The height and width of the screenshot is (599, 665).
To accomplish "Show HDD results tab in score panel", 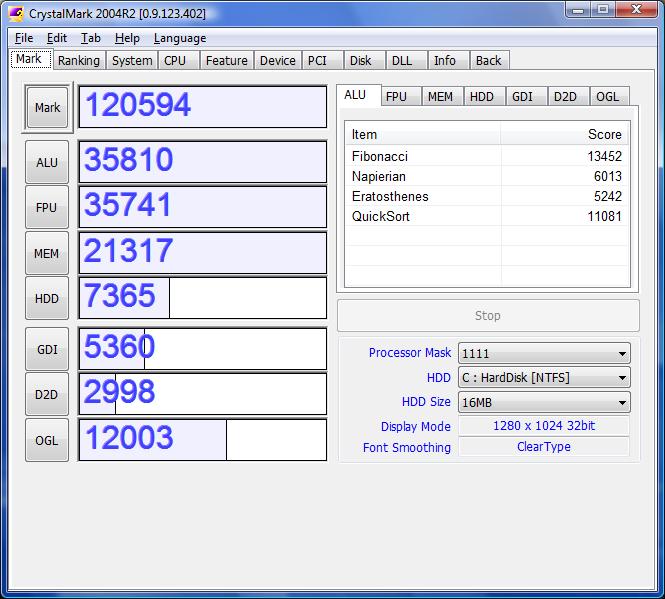I will (484, 97).
